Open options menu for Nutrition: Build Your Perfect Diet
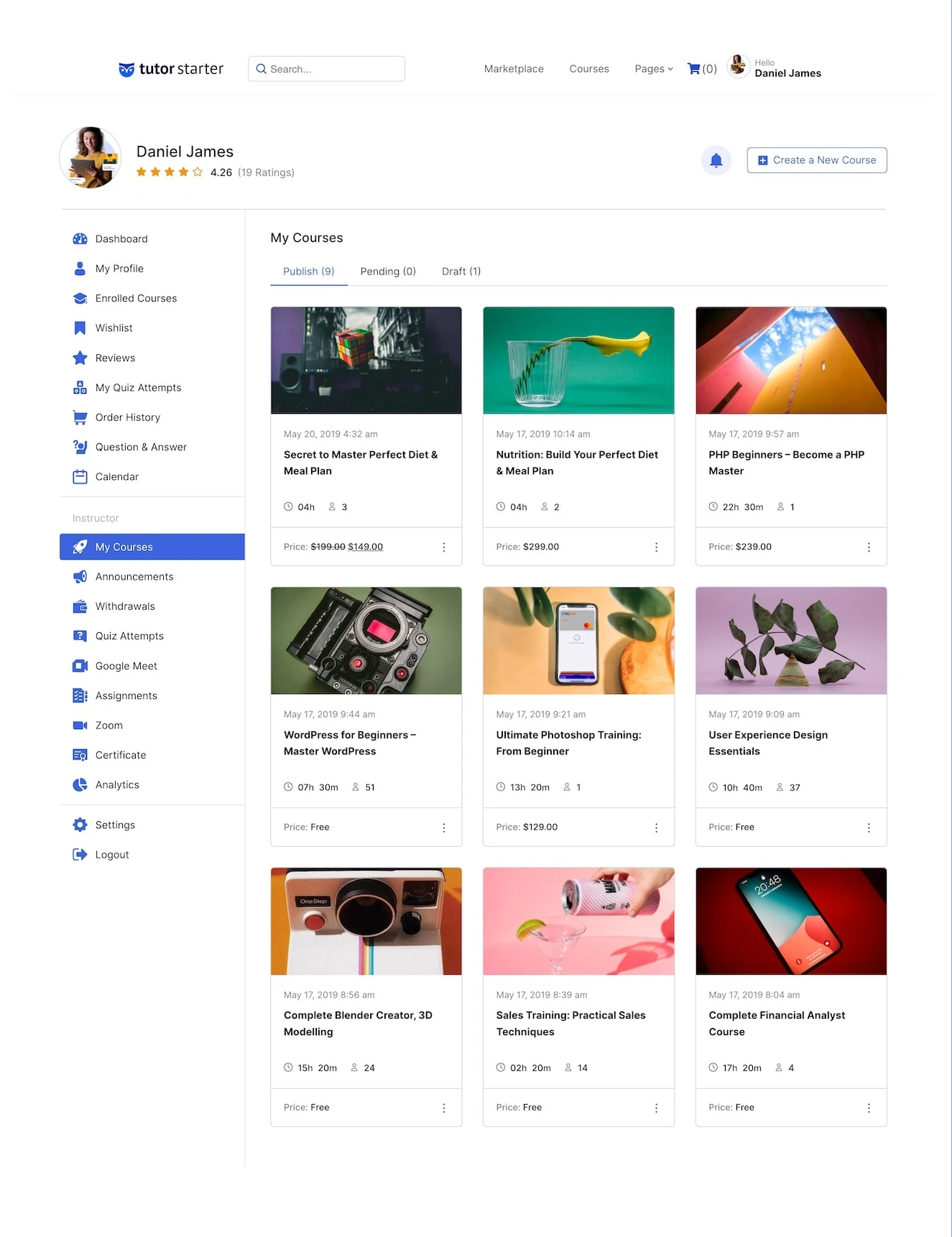The height and width of the screenshot is (1237, 952). click(x=656, y=547)
